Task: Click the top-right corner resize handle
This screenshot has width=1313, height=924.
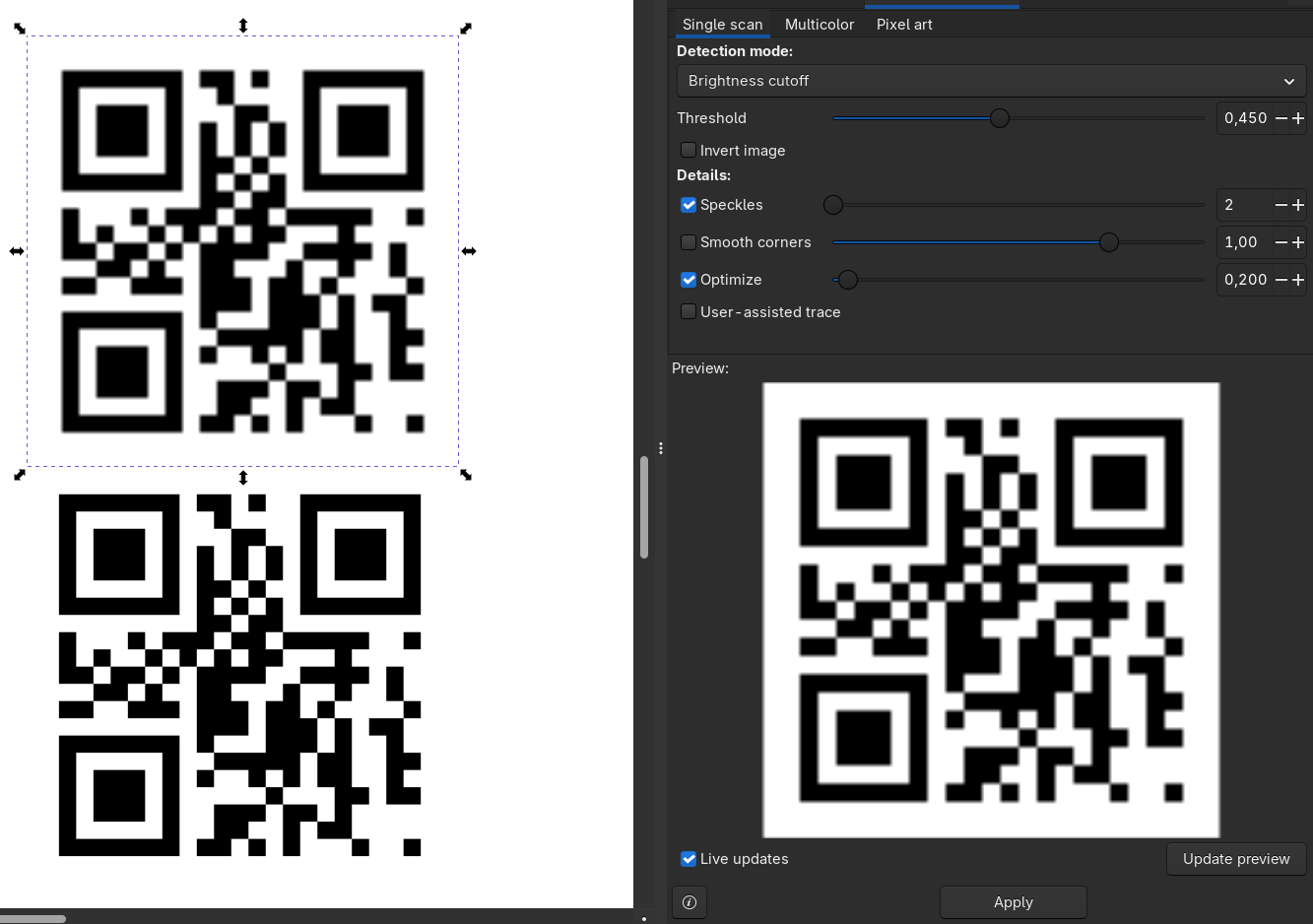Action: click(x=466, y=29)
